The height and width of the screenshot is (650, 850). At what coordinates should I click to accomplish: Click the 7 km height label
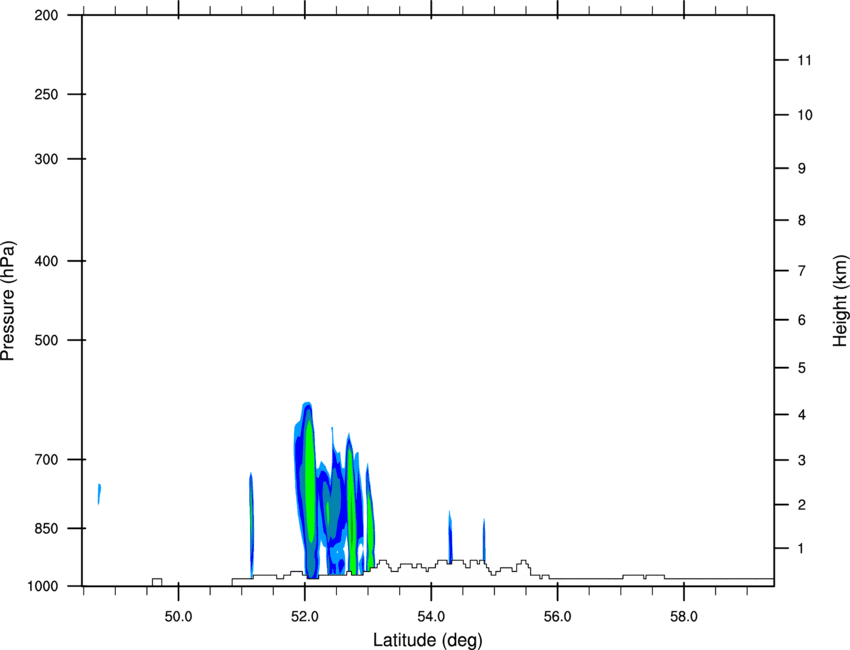pos(802,271)
